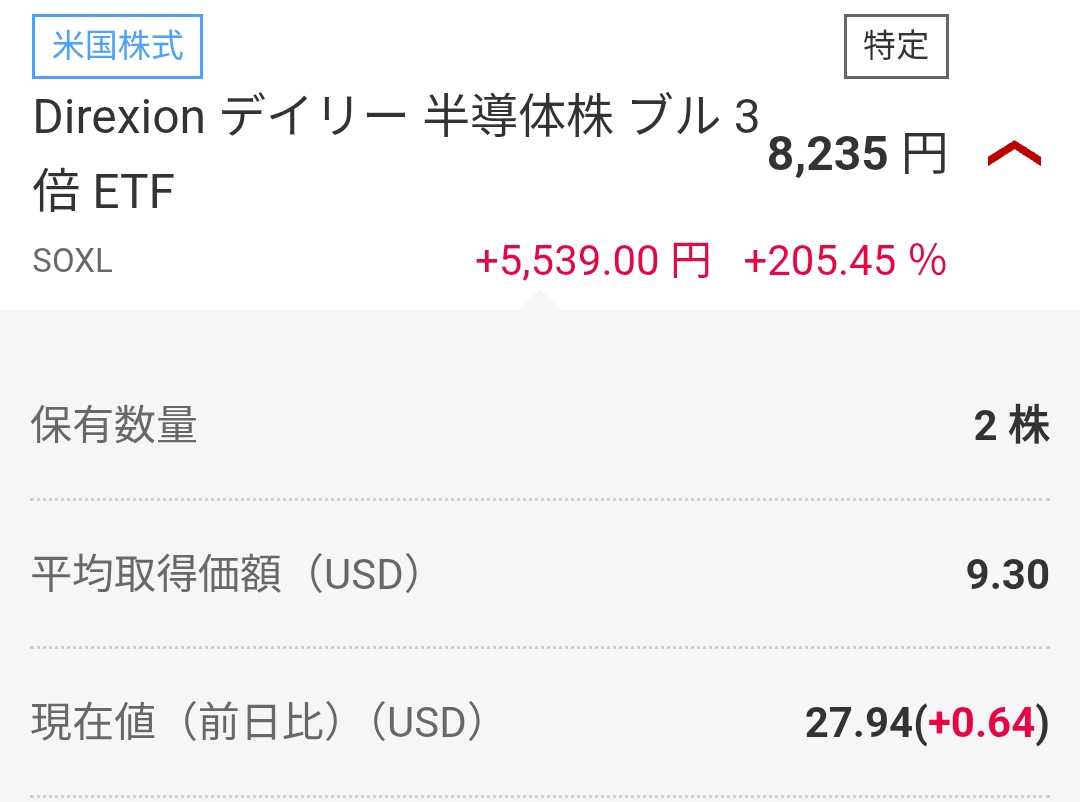Viewport: 1080px width, 802px height.
Task: Tap the SOXL ticker symbol
Action: point(72,261)
